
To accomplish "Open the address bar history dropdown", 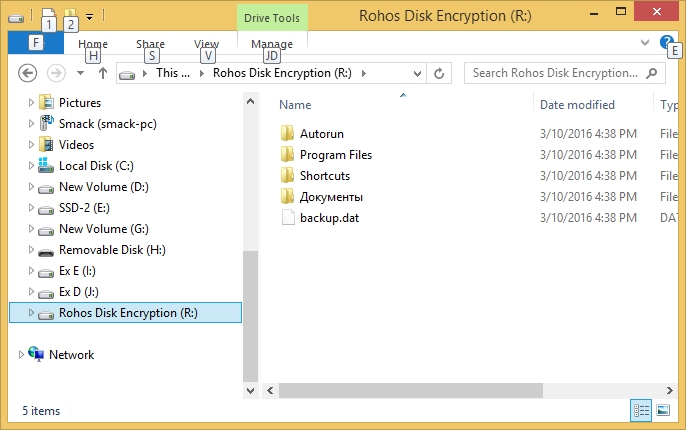I will [x=417, y=73].
